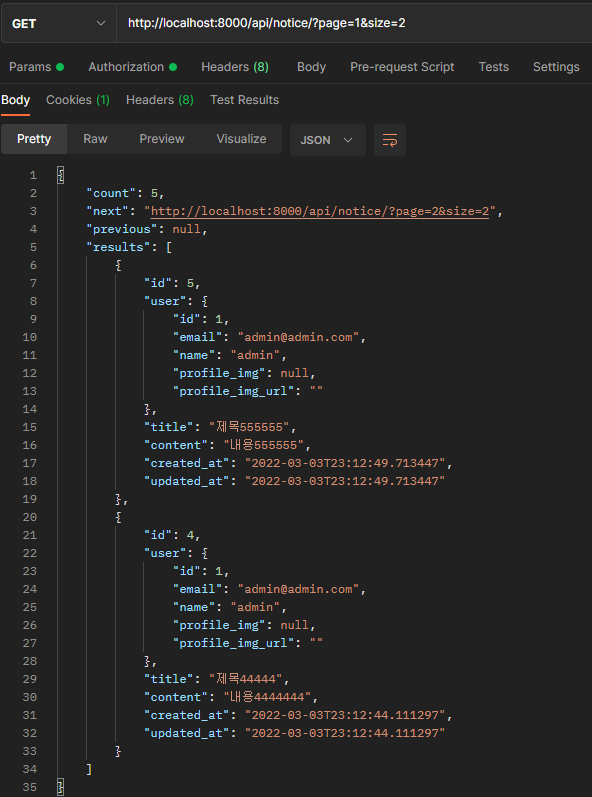Switch to the Test Results tab
The image size is (592, 797).
click(244, 100)
